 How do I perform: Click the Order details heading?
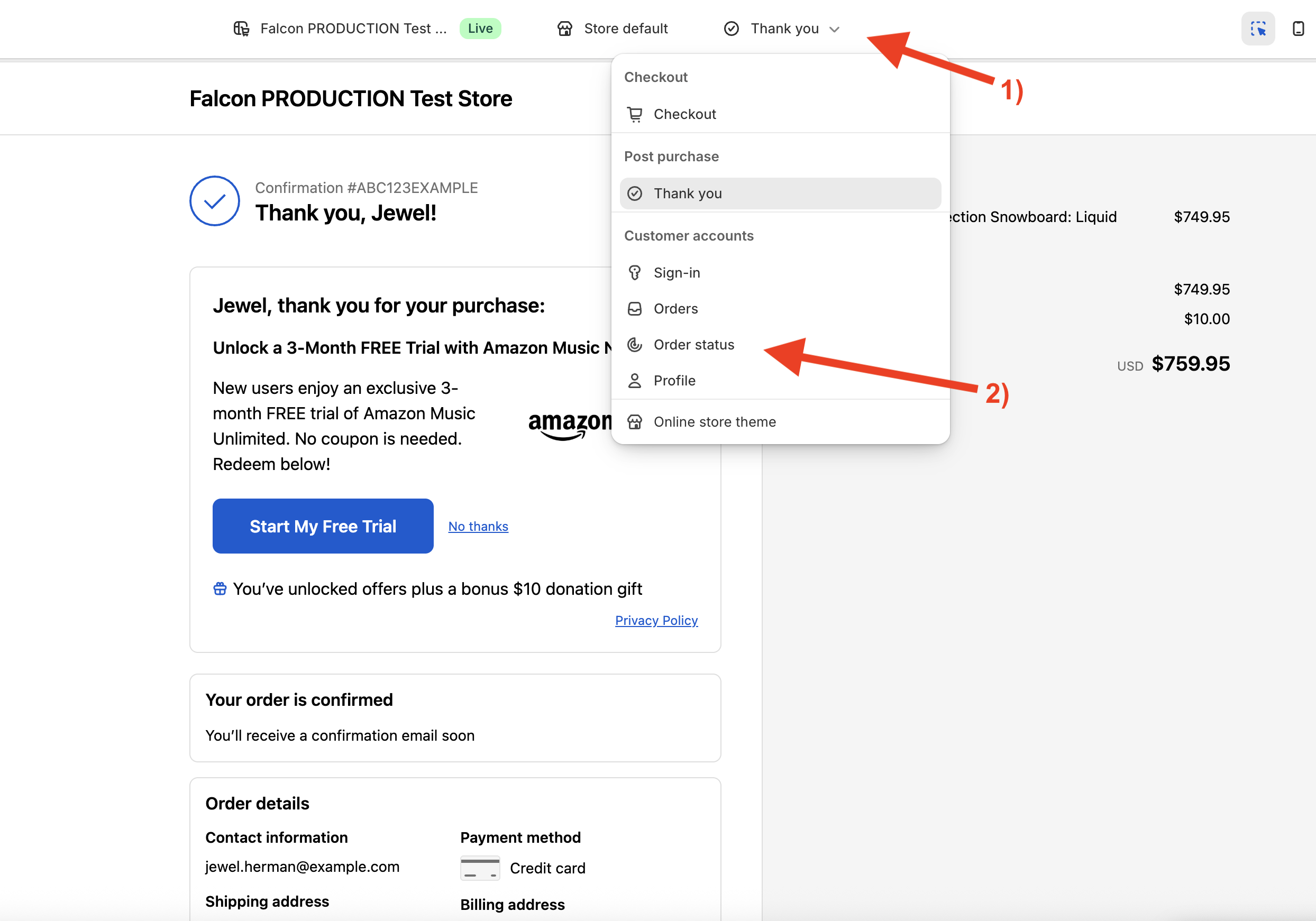[258, 804]
